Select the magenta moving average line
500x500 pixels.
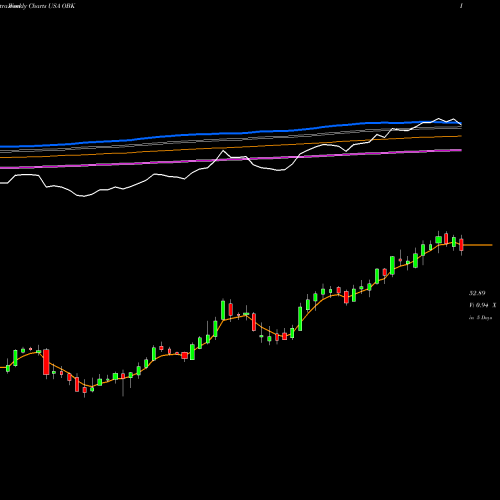click(233, 159)
